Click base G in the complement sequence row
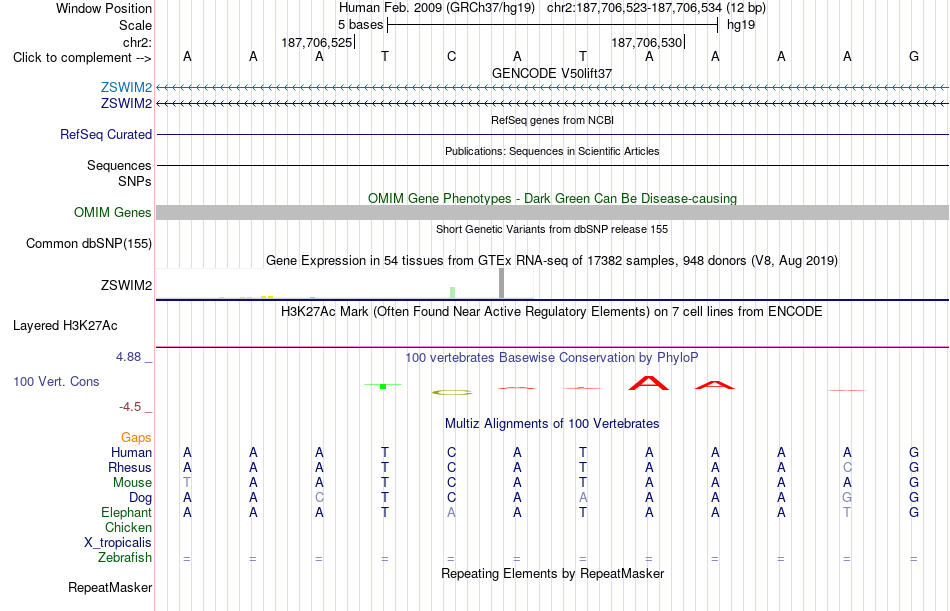This screenshot has height=611, width=950. point(914,56)
